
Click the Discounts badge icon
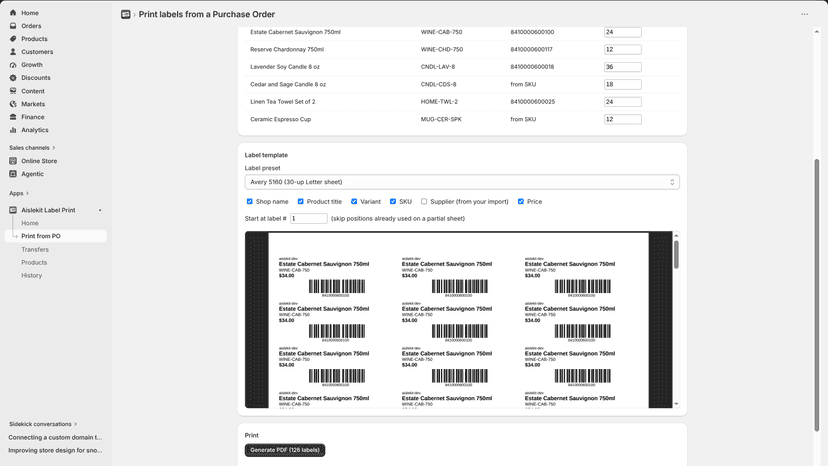click(x=13, y=78)
